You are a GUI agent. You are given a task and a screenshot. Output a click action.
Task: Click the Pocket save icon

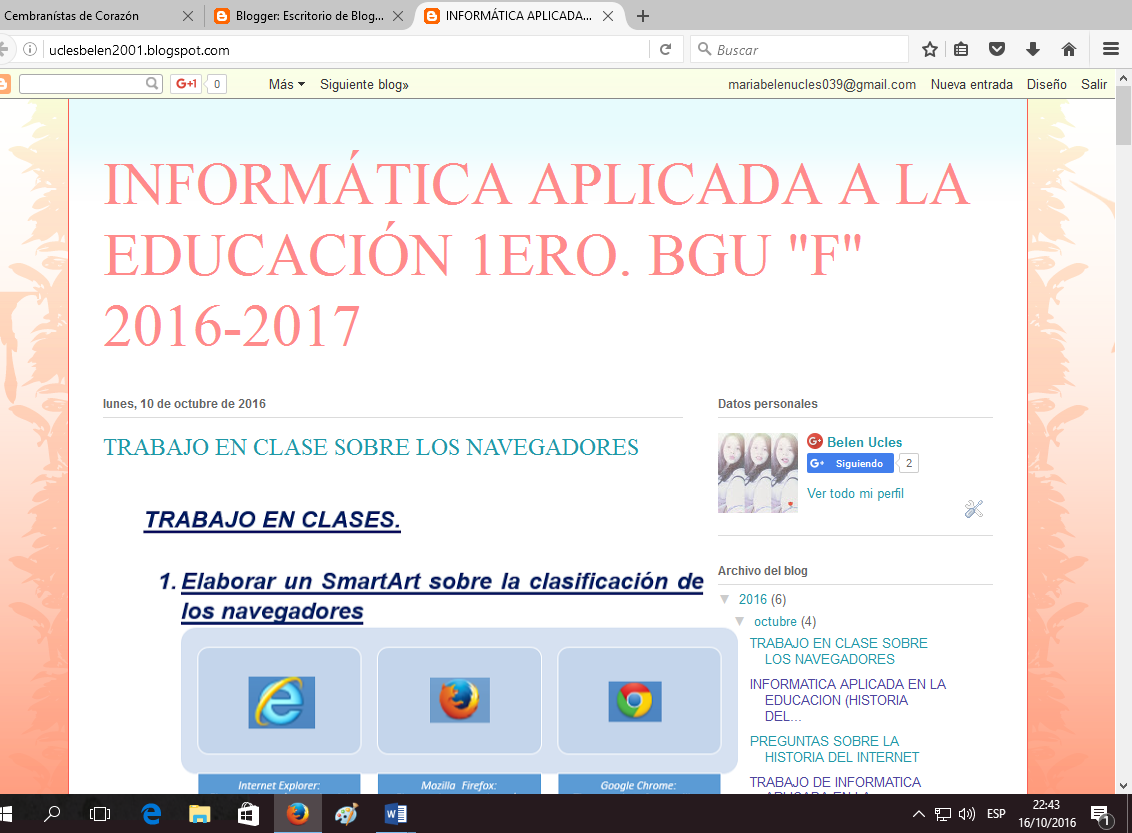pyautogui.click(x=997, y=49)
